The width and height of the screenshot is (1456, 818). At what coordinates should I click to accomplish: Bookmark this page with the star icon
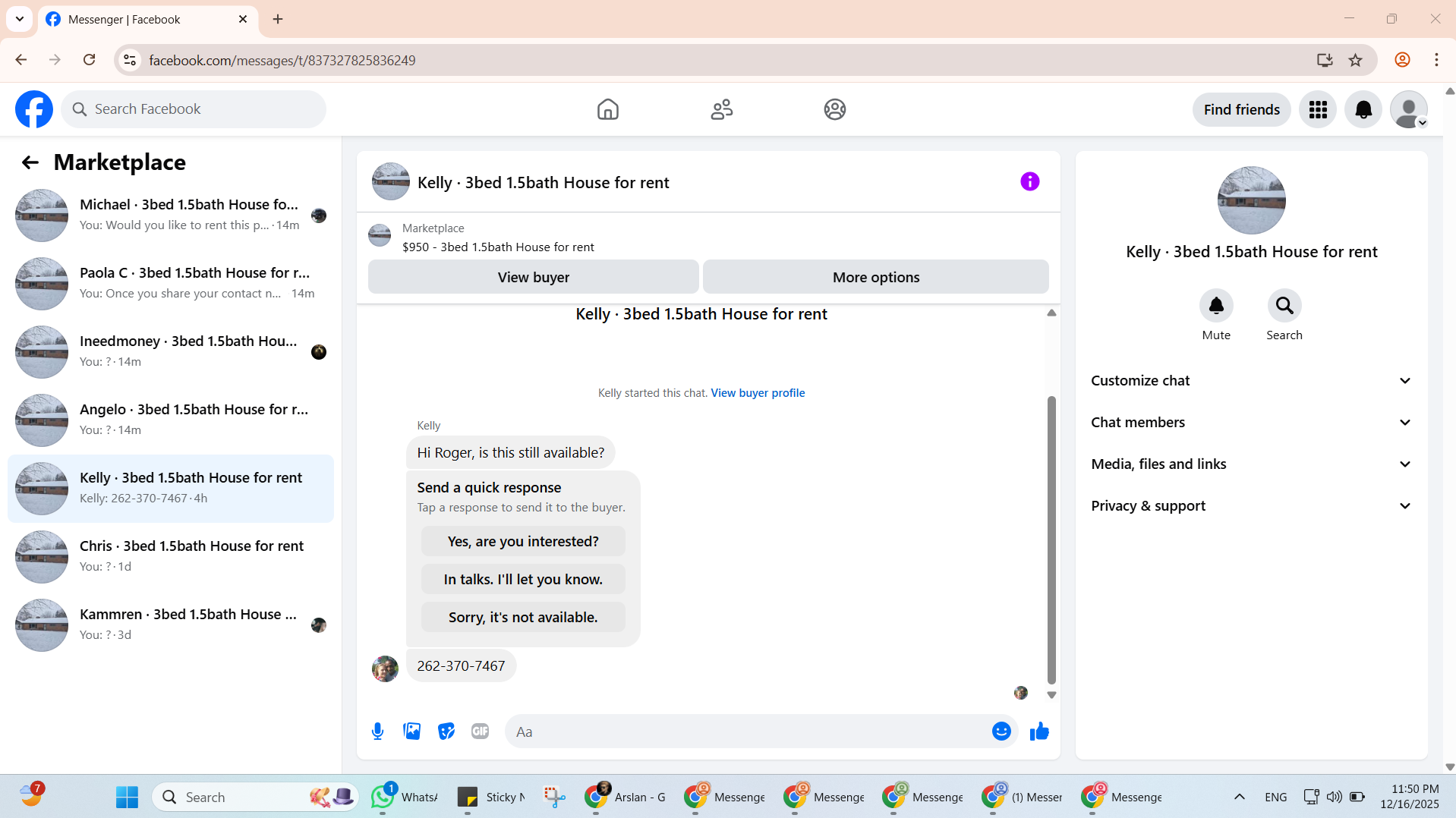1355,60
